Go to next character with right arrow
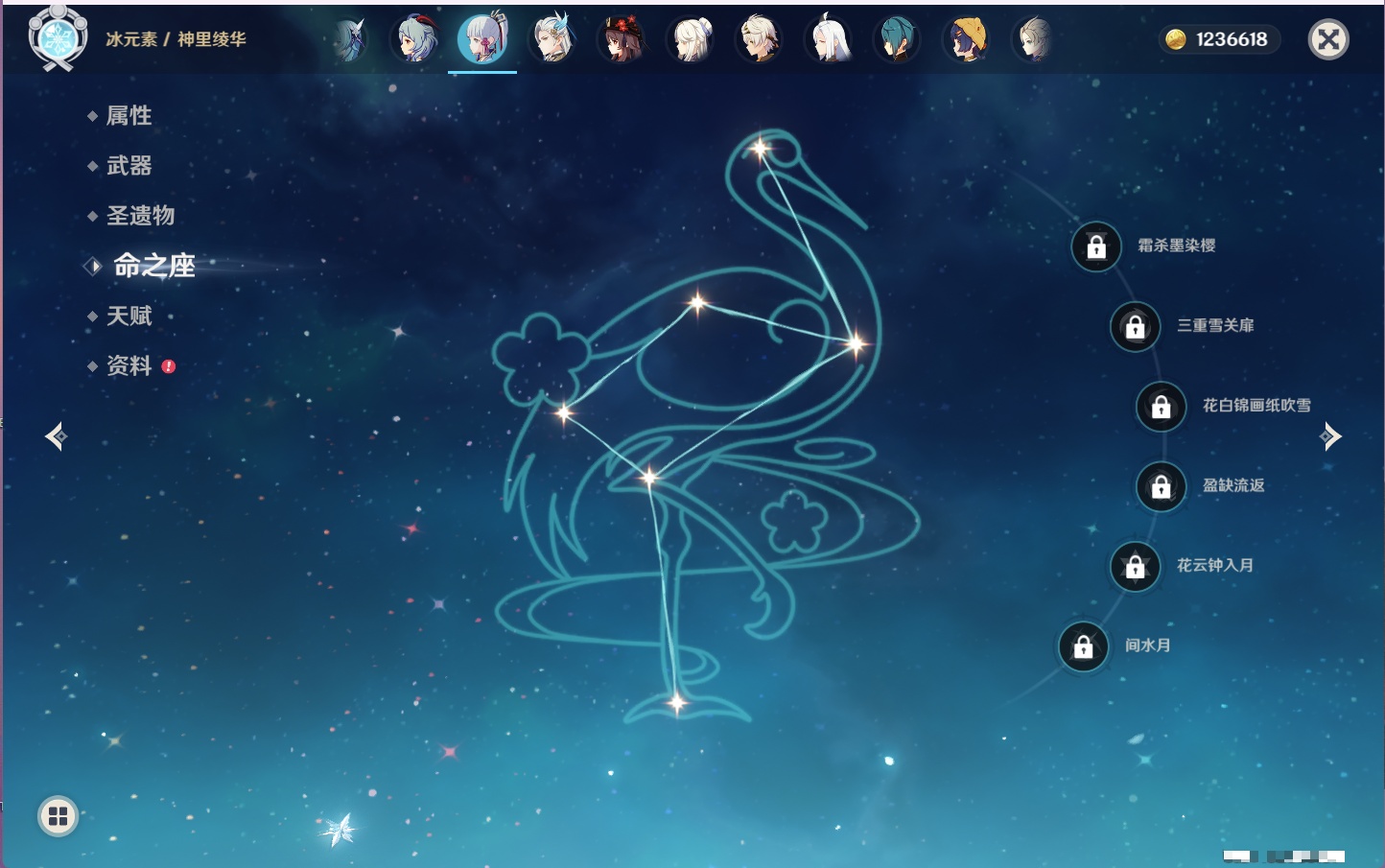 (x=1330, y=436)
